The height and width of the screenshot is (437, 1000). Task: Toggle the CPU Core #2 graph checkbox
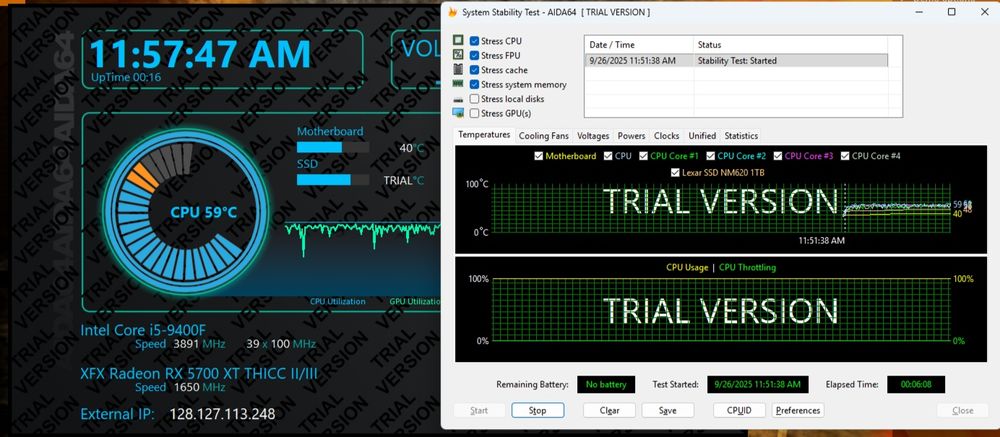point(711,156)
